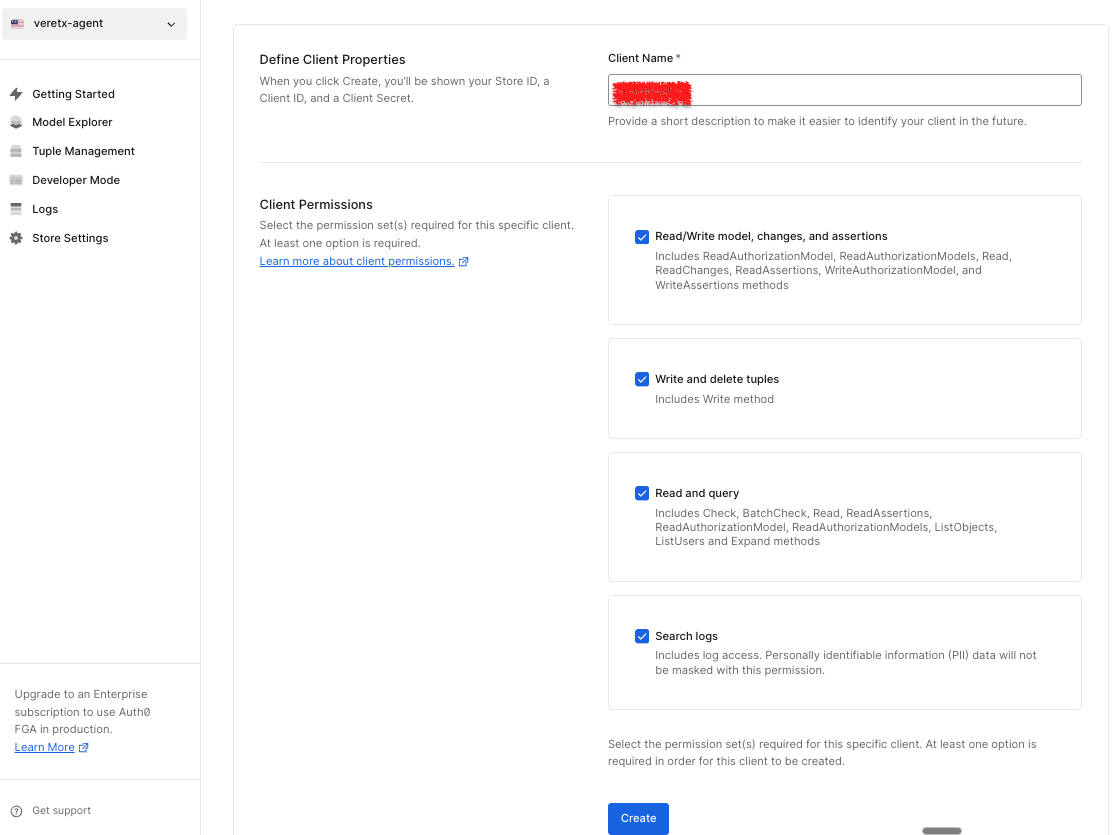Select the Getting Started lightning icon

click(x=18, y=94)
